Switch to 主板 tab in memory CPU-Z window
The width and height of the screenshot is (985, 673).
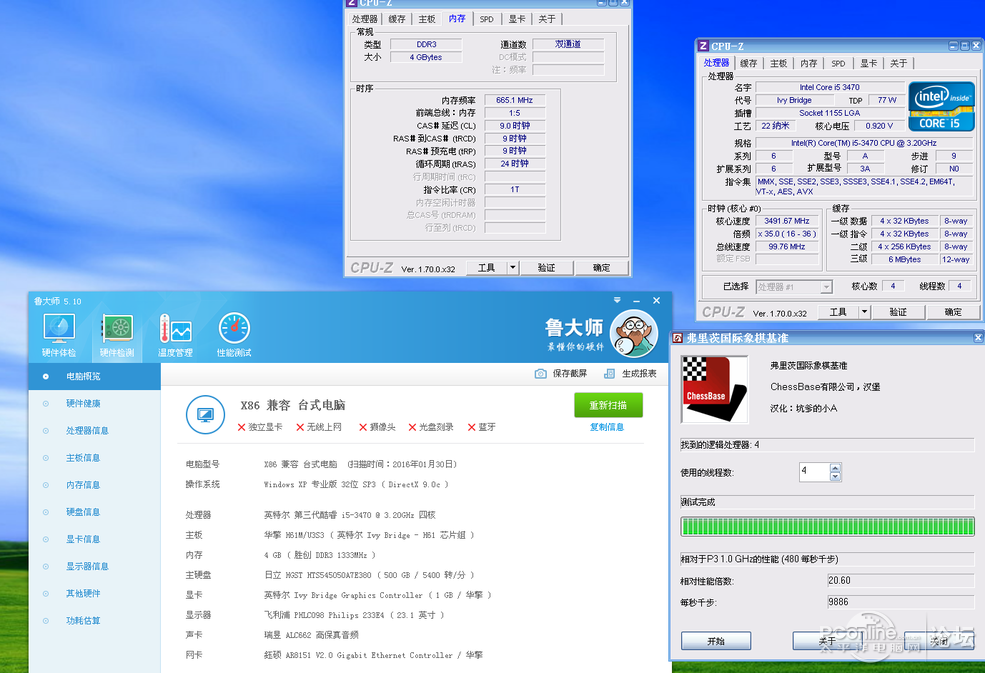pos(427,19)
